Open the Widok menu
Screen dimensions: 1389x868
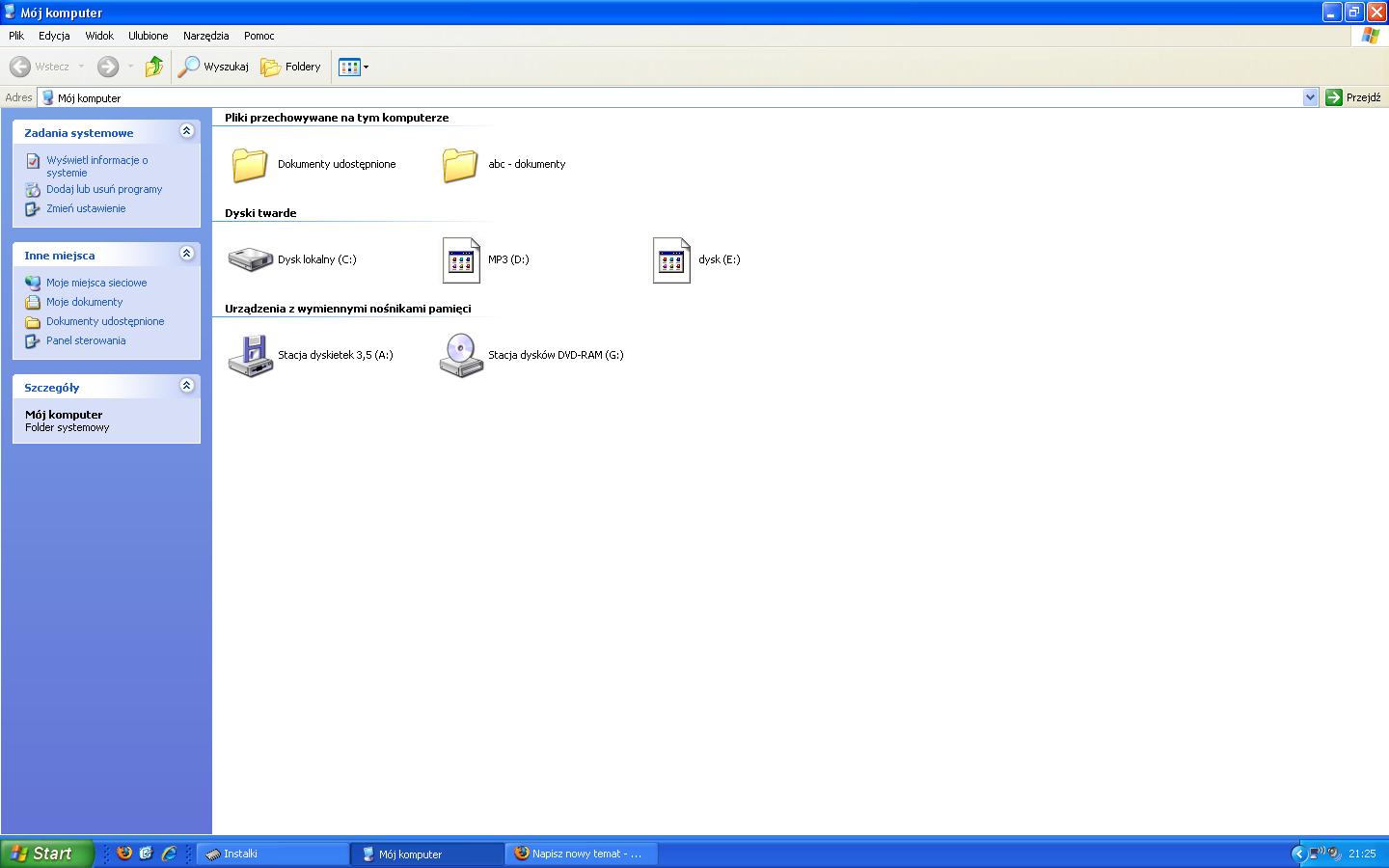click(99, 36)
